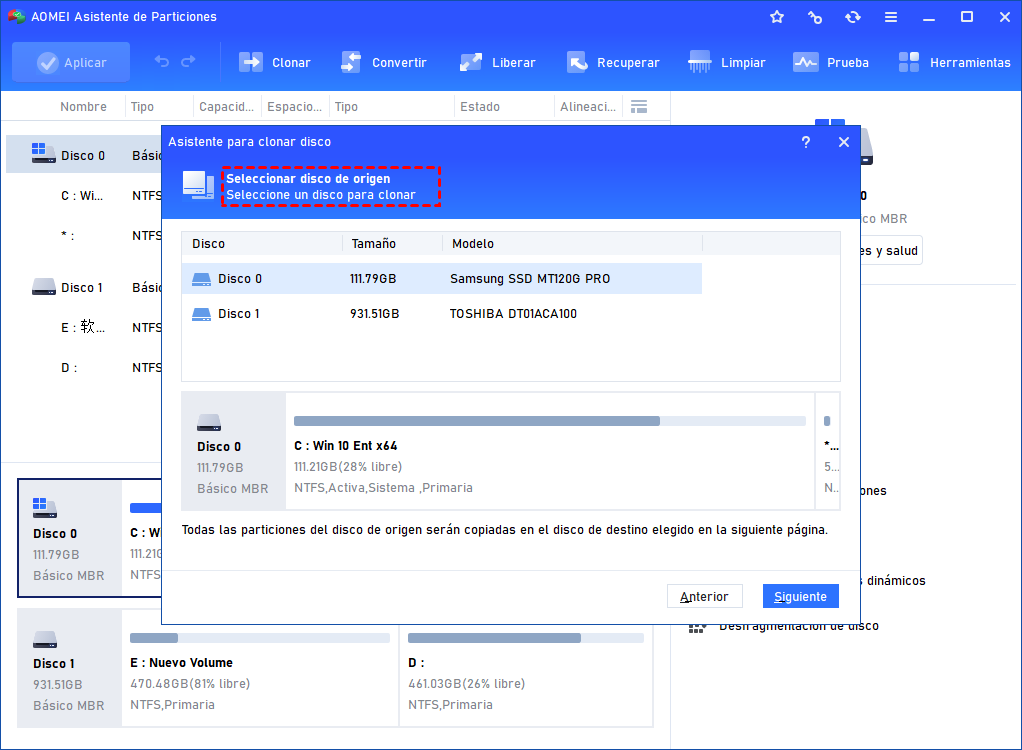Close the Asistente para clonar disco dialog
This screenshot has height=750, width=1022.
tap(843, 142)
